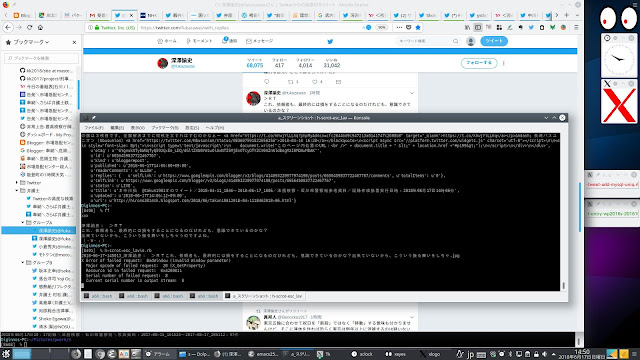Open Firefox home page icon
The width and height of the screenshot is (640, 360).
40,27
